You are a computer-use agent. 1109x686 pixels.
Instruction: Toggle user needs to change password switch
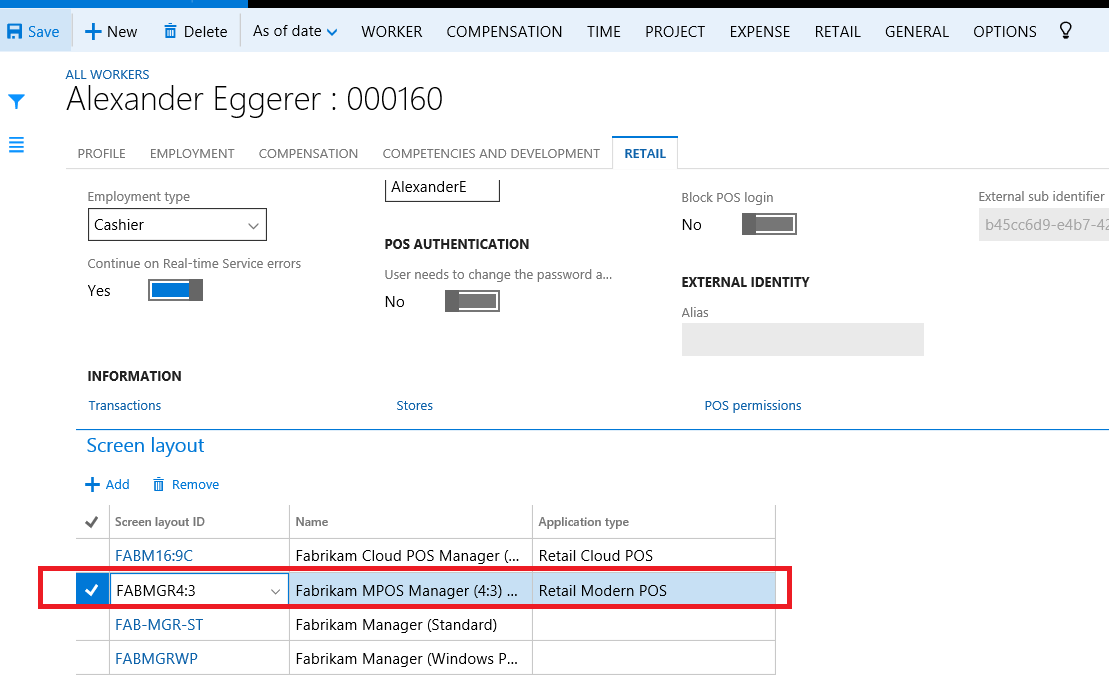472,301
